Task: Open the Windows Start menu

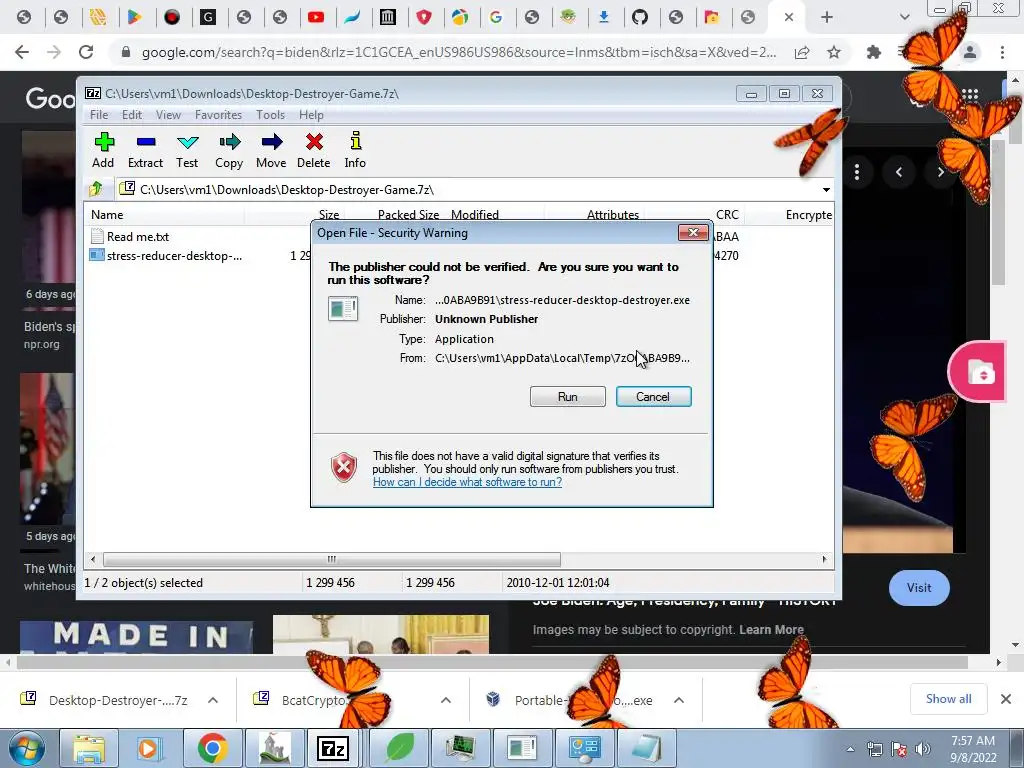Action: point(26,748)
